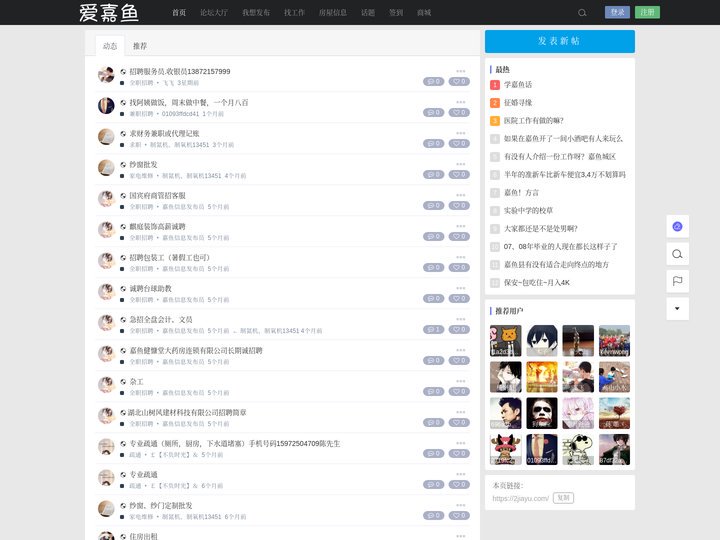
Task: Click comment bubble on 招聘服务员.收银员 post
Action: coord(433,82)
